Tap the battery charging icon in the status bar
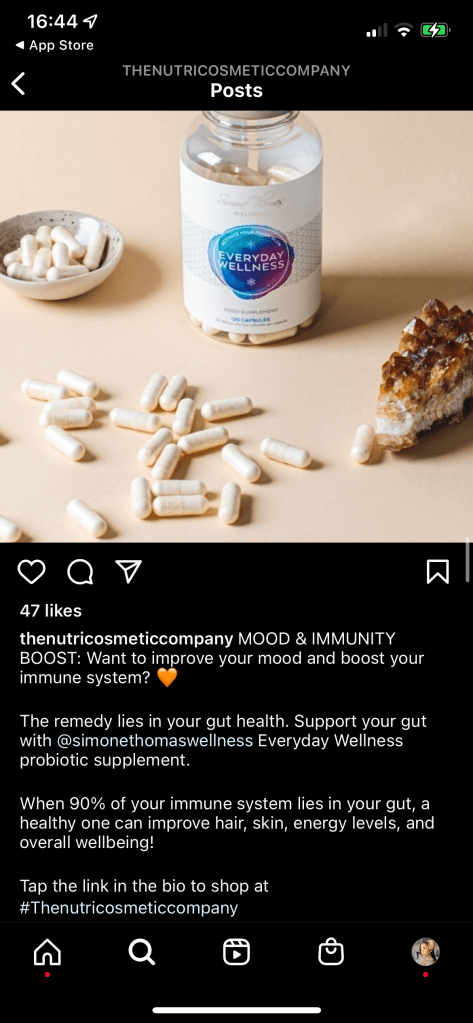 434,29
